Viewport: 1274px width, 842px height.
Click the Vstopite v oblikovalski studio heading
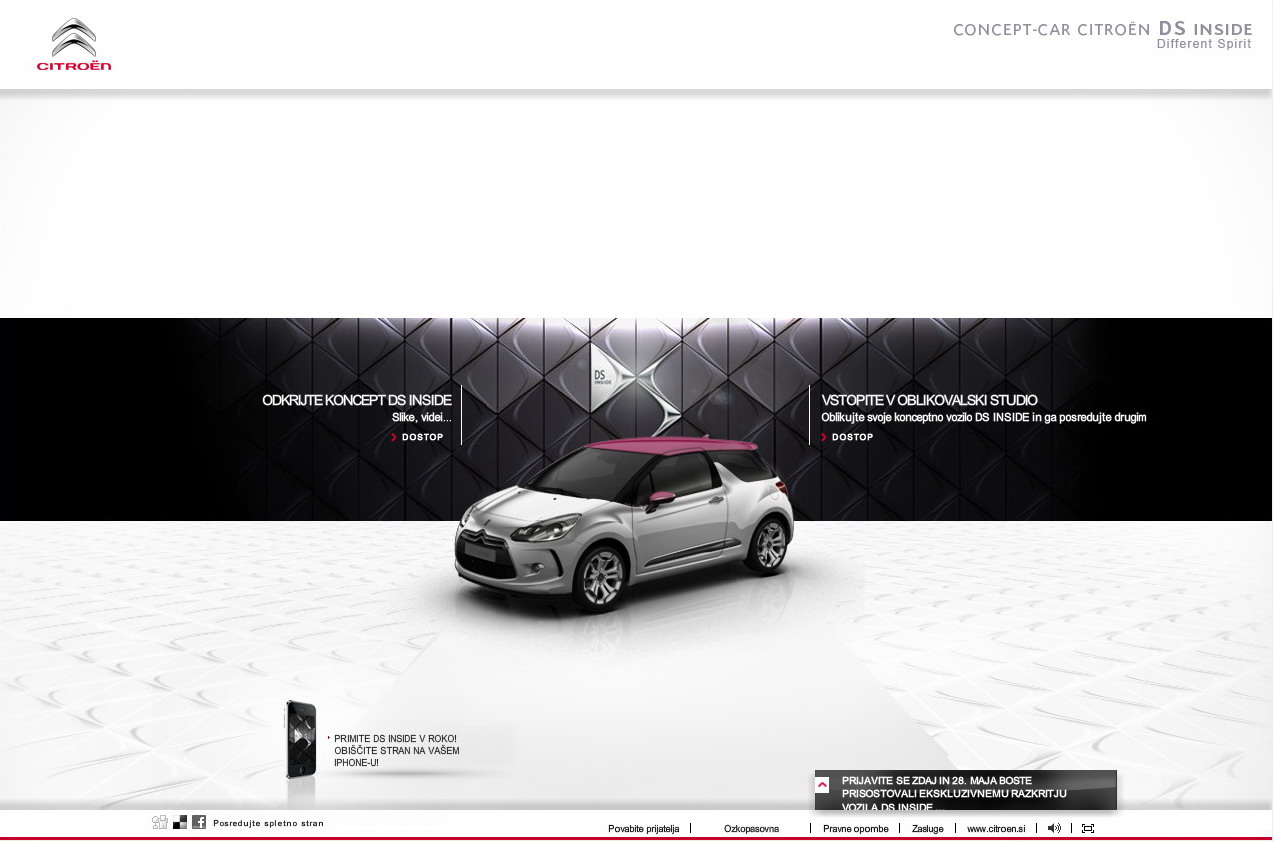point(929,400)
